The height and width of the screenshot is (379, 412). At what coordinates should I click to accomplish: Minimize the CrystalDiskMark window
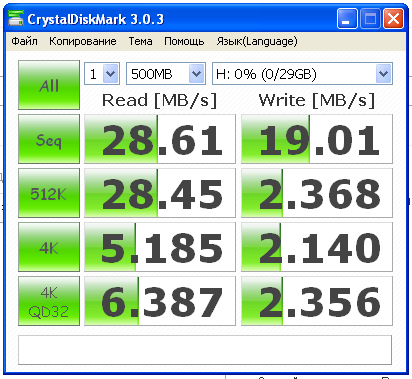pos(347,19)
